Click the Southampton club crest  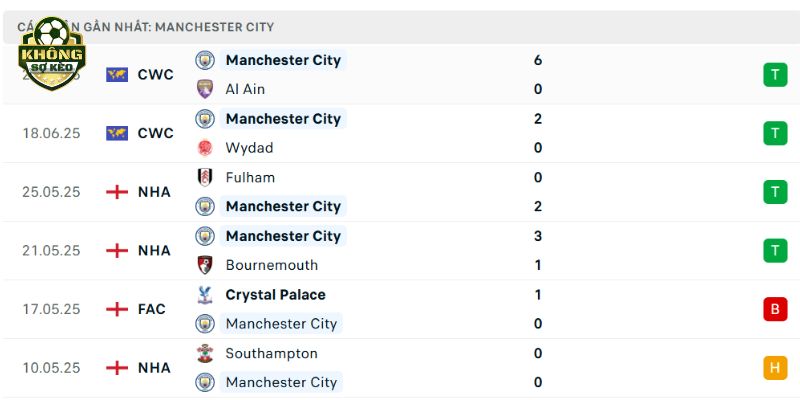205,353
